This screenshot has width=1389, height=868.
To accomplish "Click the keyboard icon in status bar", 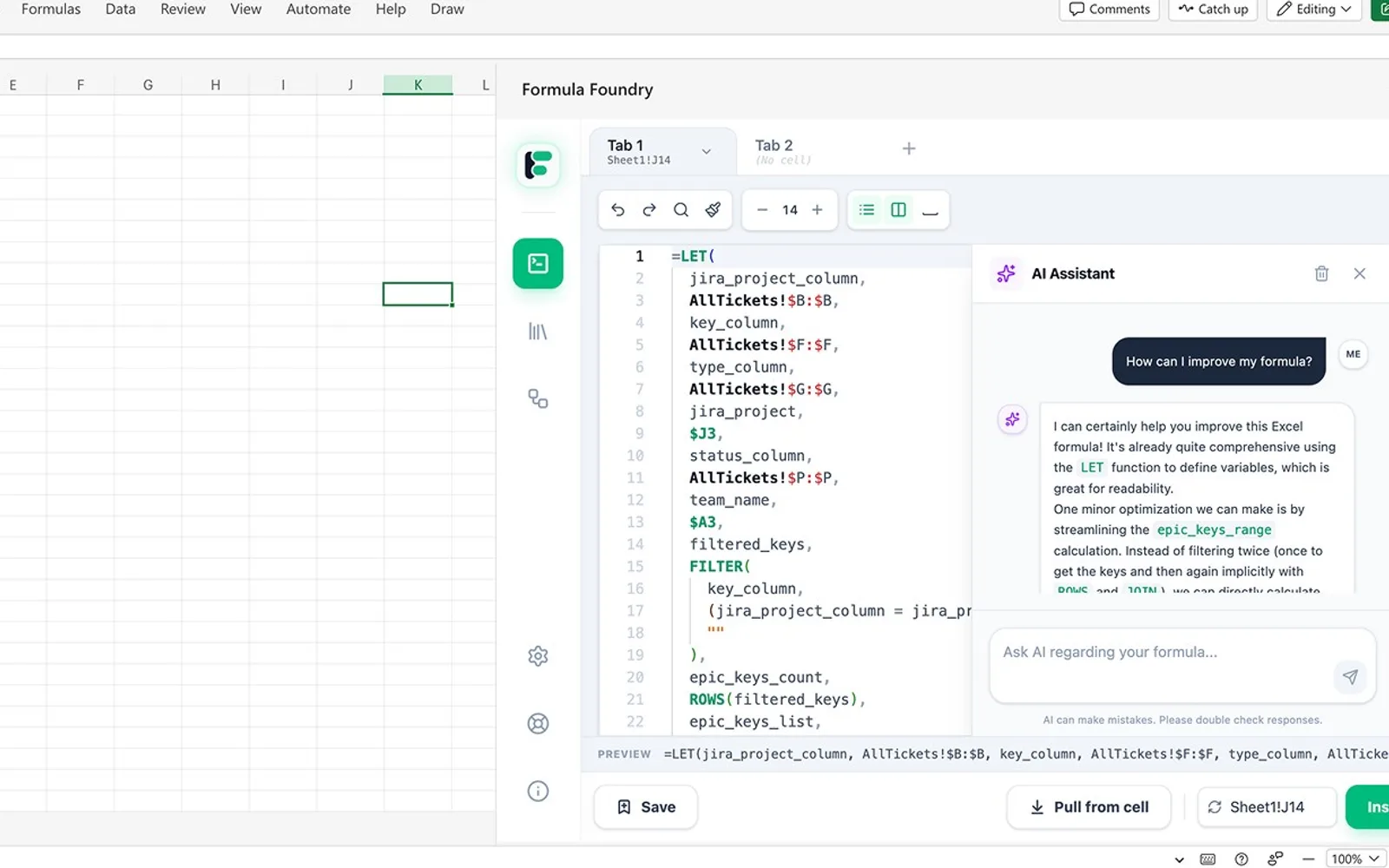I will coord(1208,859).
